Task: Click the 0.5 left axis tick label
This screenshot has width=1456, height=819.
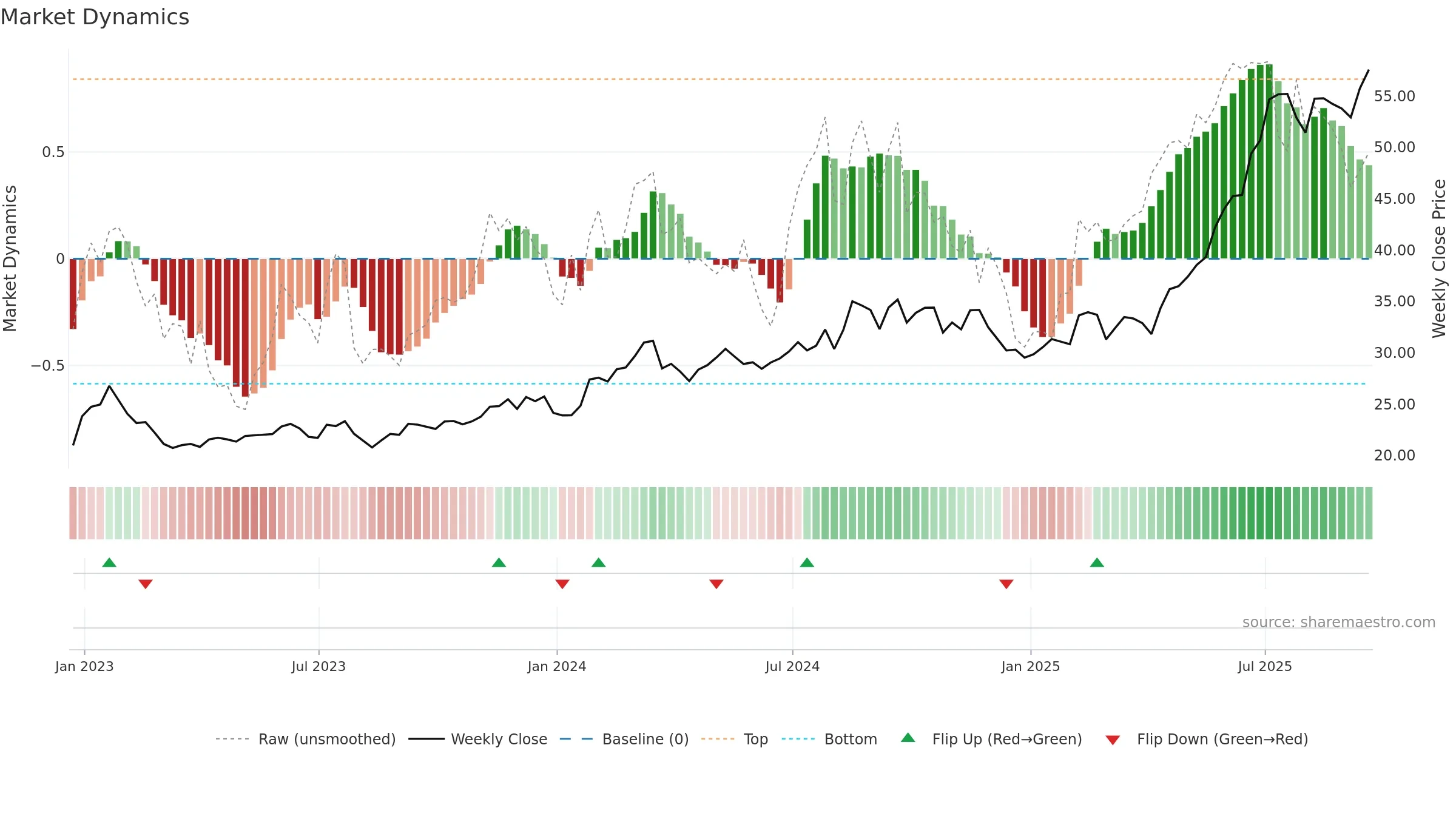Action: pos(53,152)
